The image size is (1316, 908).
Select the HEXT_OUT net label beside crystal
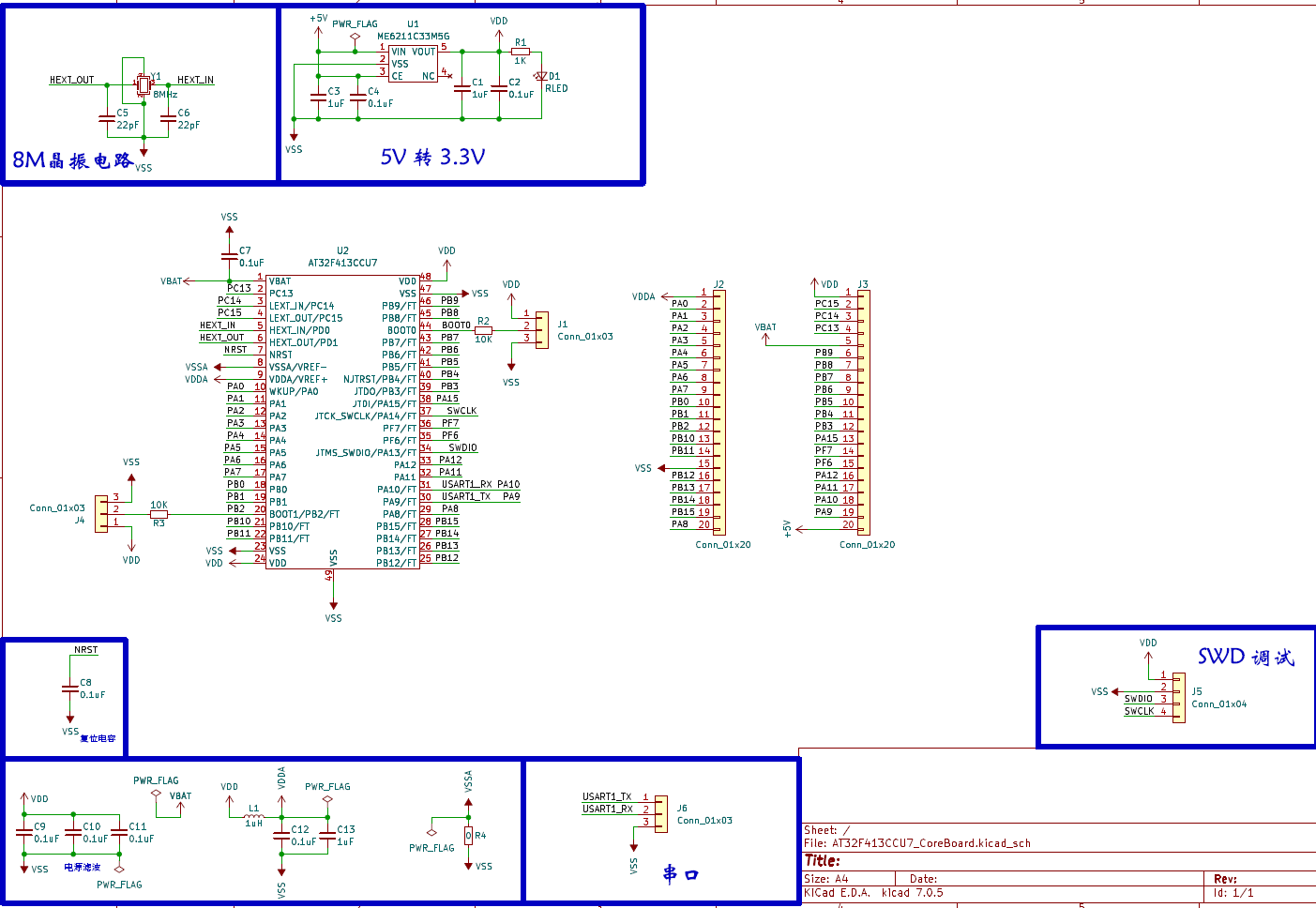point(72,80)
